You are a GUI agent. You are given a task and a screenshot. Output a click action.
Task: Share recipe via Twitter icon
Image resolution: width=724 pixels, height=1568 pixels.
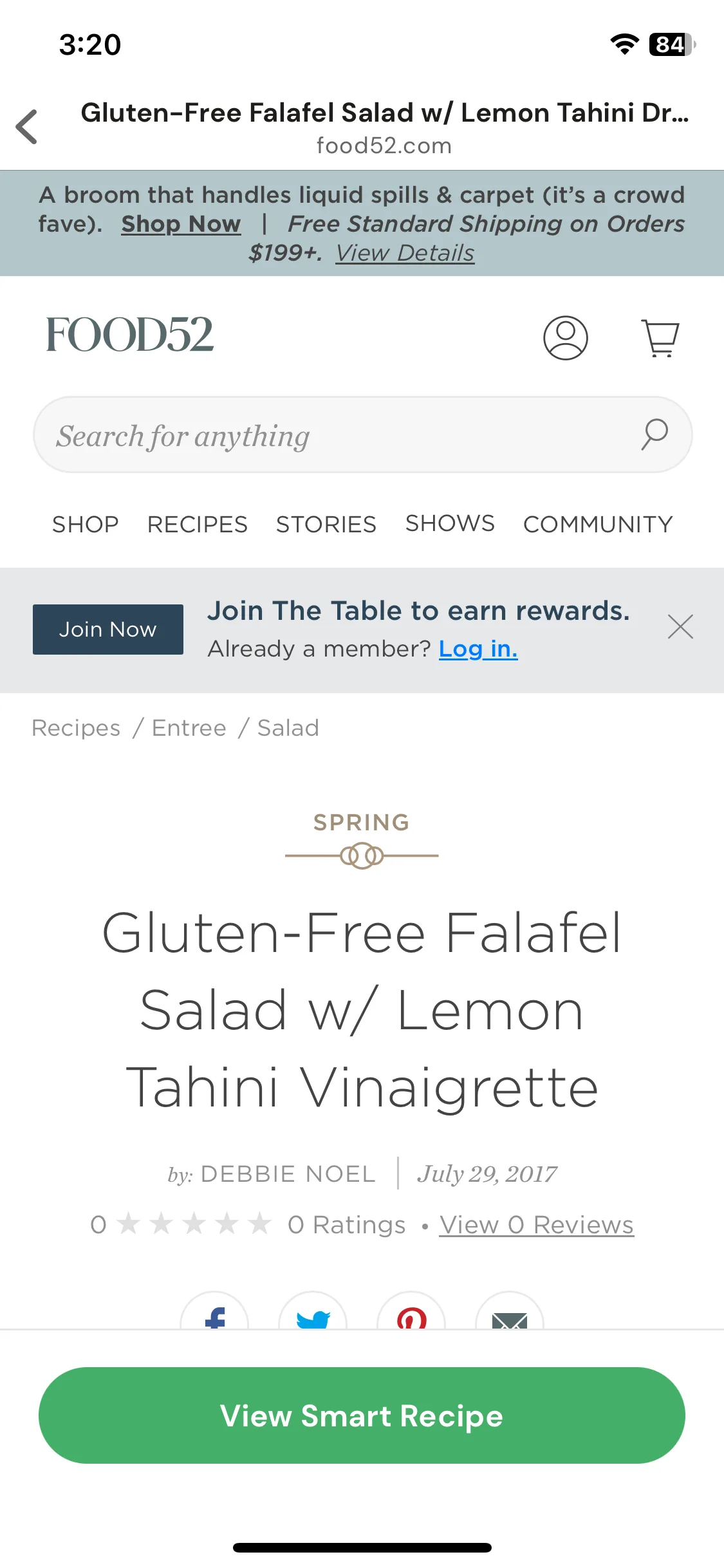(x=313, y=1311)
